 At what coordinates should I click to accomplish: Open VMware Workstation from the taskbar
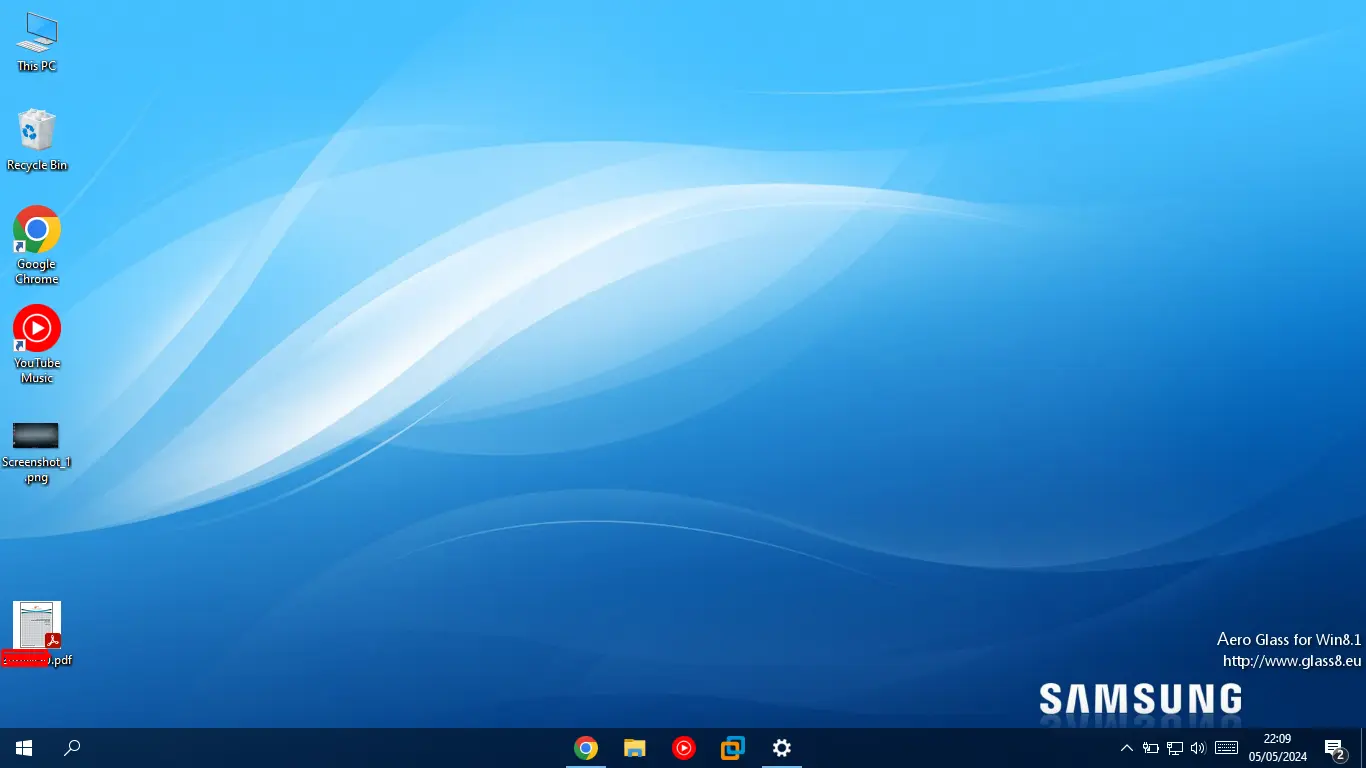coord(733,748)
